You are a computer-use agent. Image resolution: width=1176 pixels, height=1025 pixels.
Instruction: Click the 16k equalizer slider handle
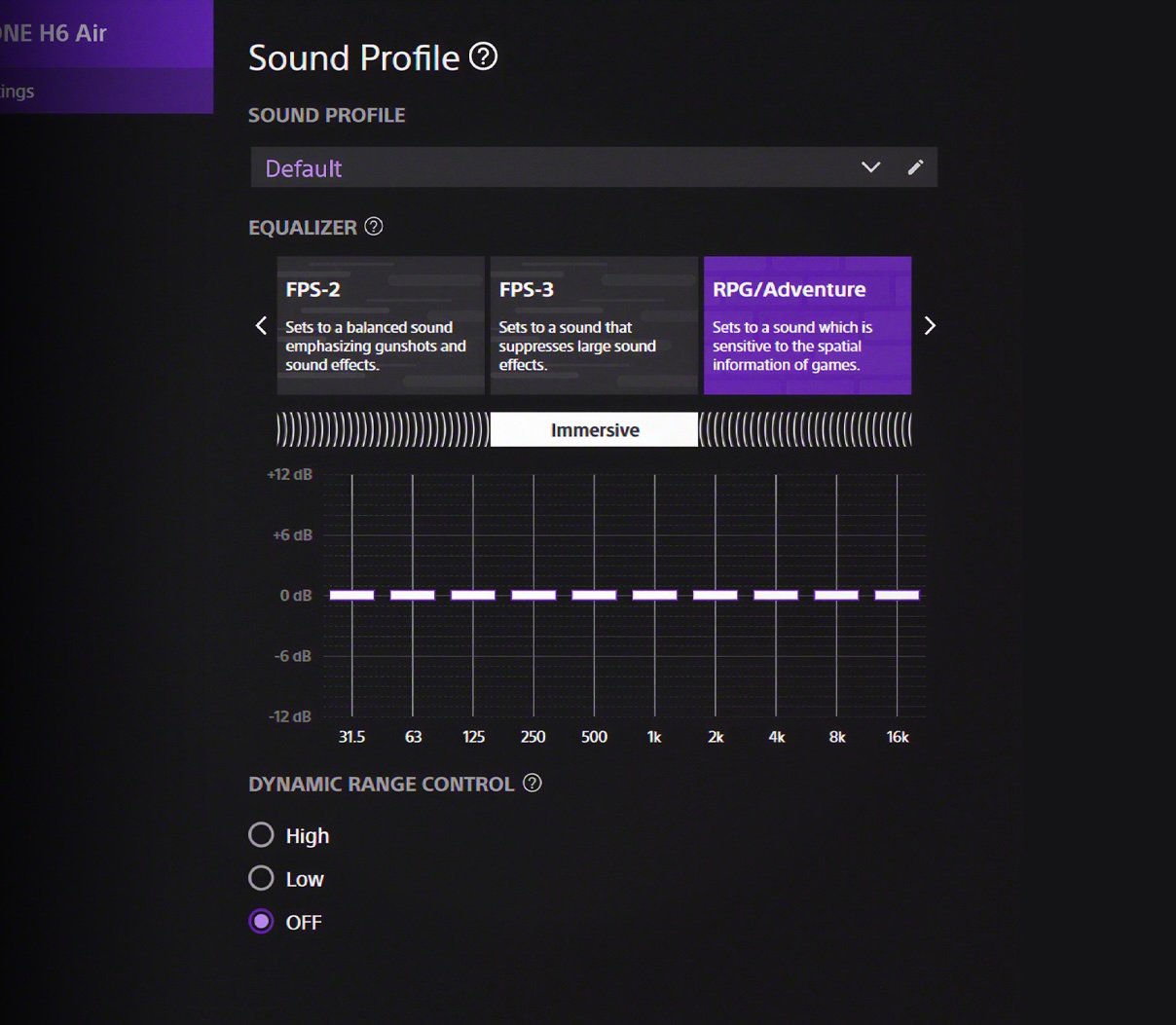coord(897,595)
